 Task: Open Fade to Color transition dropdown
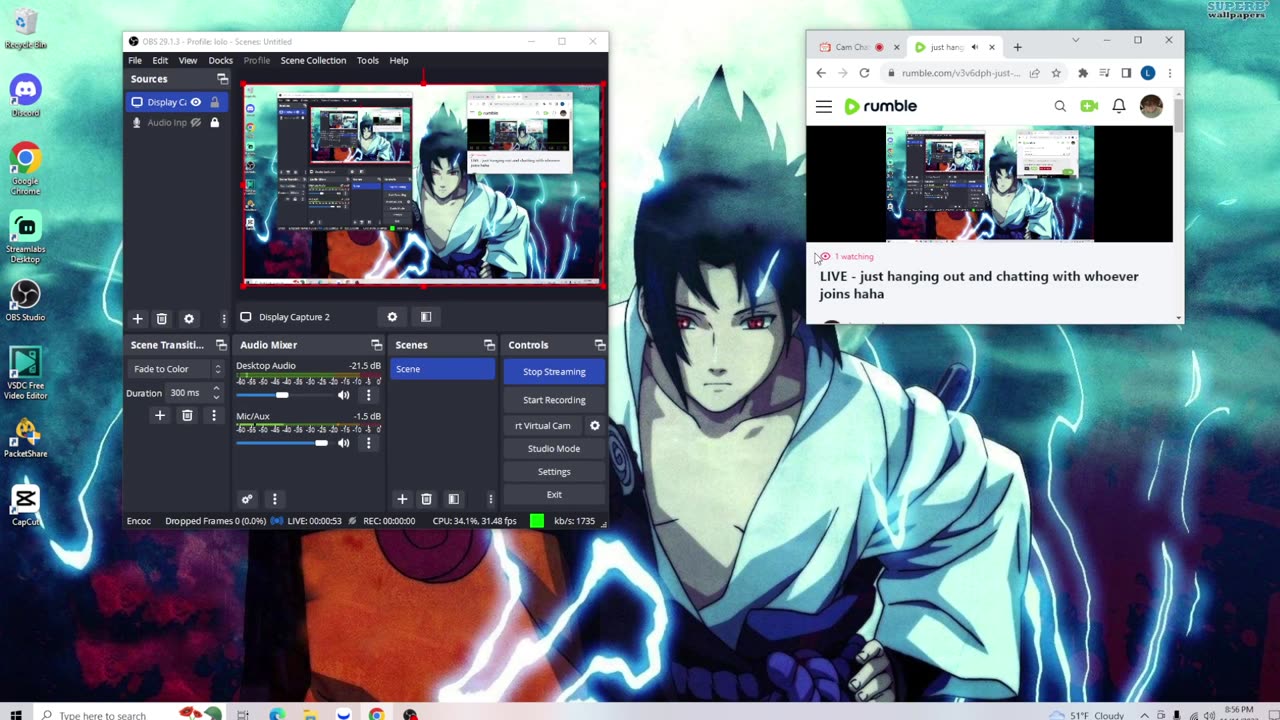pyautogui.click(x=177, y=369)
